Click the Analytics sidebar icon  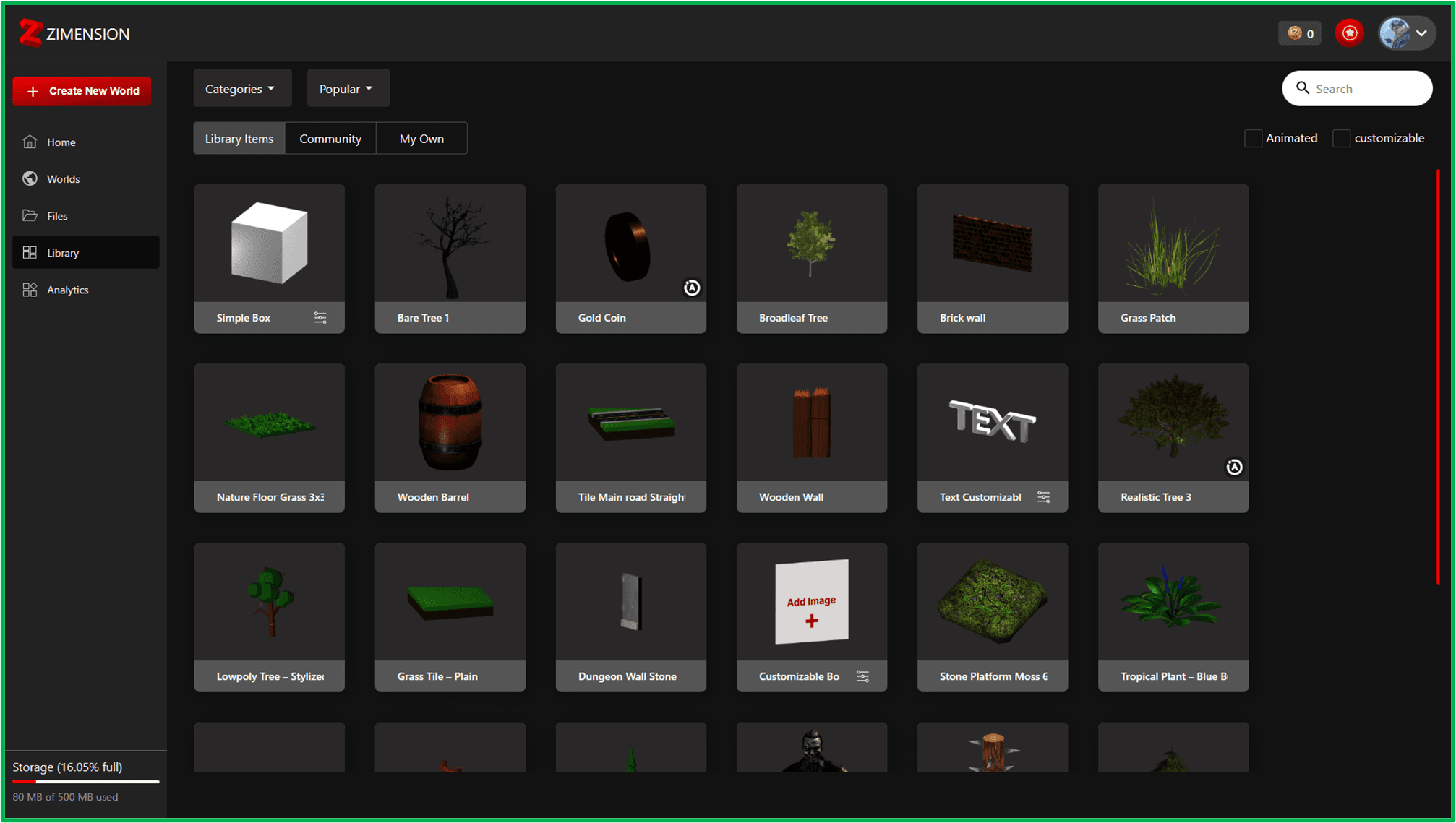tap(30, 290)
